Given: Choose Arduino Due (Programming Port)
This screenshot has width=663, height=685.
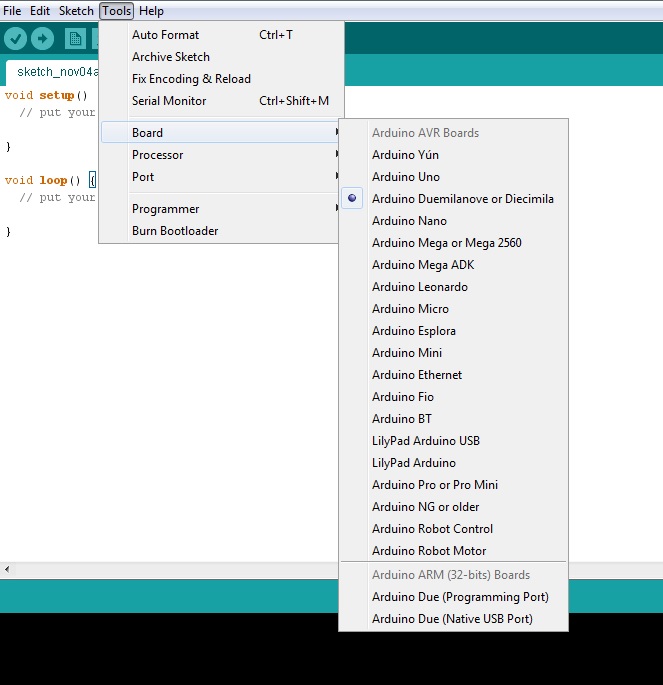Looking at the screenshot, I should point(453,597).
